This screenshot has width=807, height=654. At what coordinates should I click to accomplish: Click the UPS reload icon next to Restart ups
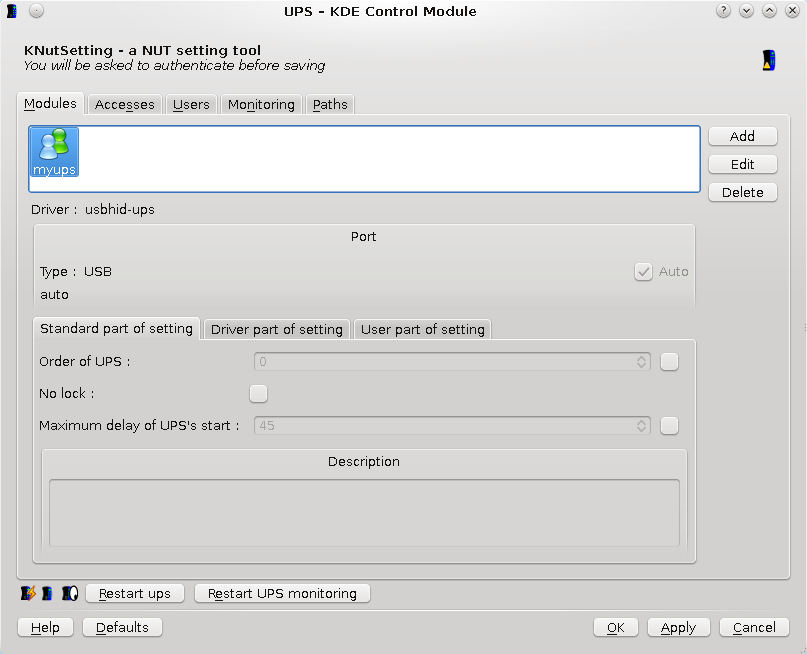tap(69, 593)
